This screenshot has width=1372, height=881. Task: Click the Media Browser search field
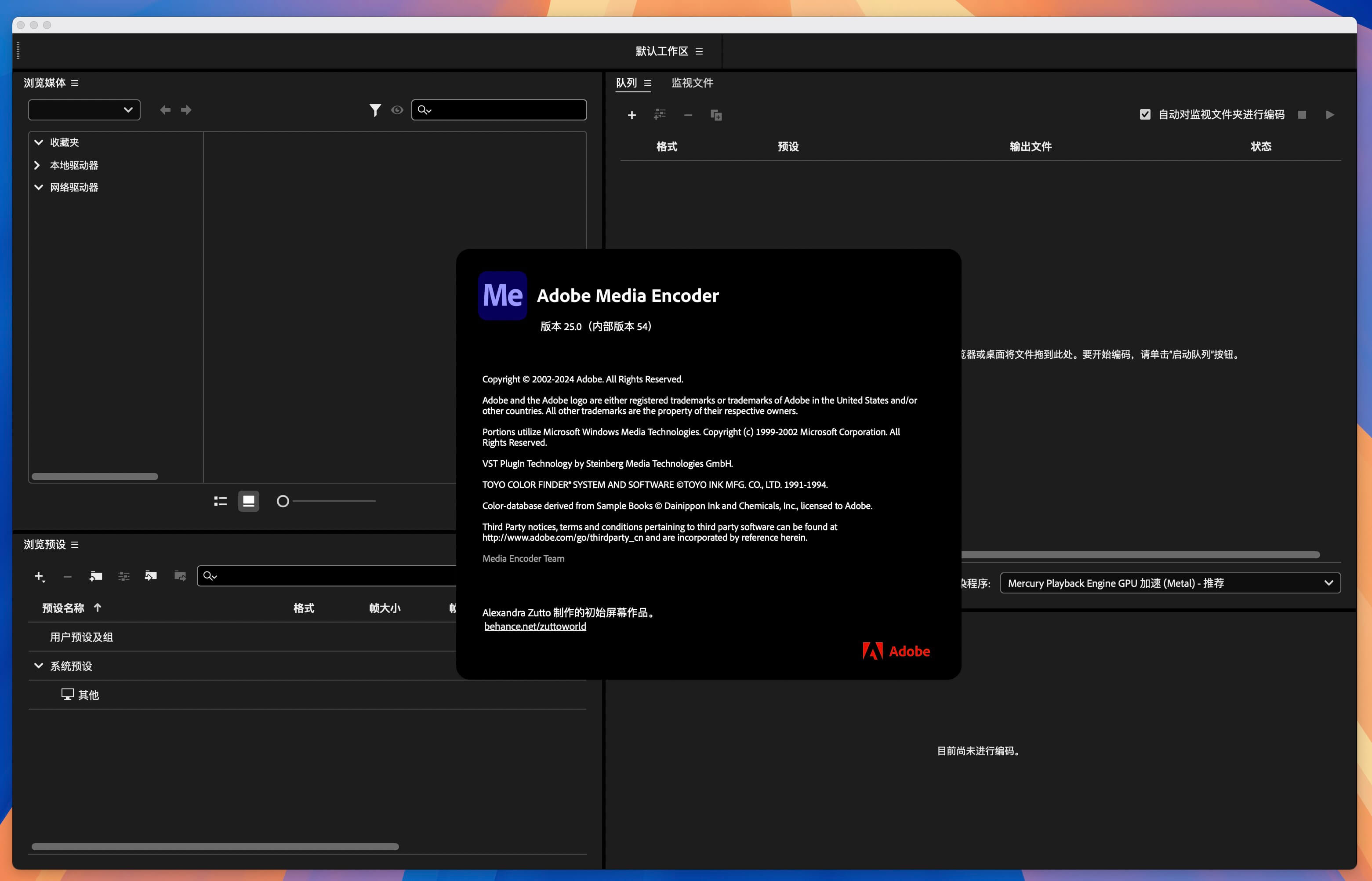coord(499,110)
